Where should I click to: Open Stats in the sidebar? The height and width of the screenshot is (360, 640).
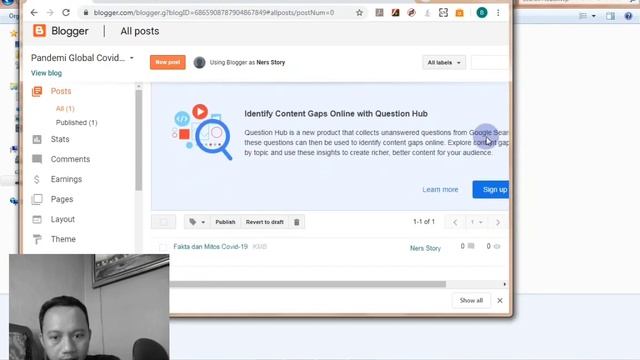coord(60,139)
